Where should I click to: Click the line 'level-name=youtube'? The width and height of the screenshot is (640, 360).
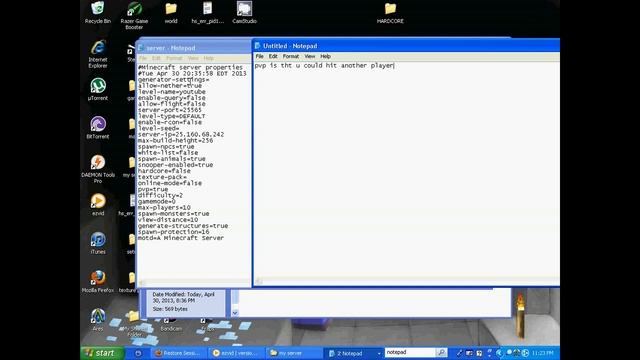pyautogui.click(x=171, y=92)
